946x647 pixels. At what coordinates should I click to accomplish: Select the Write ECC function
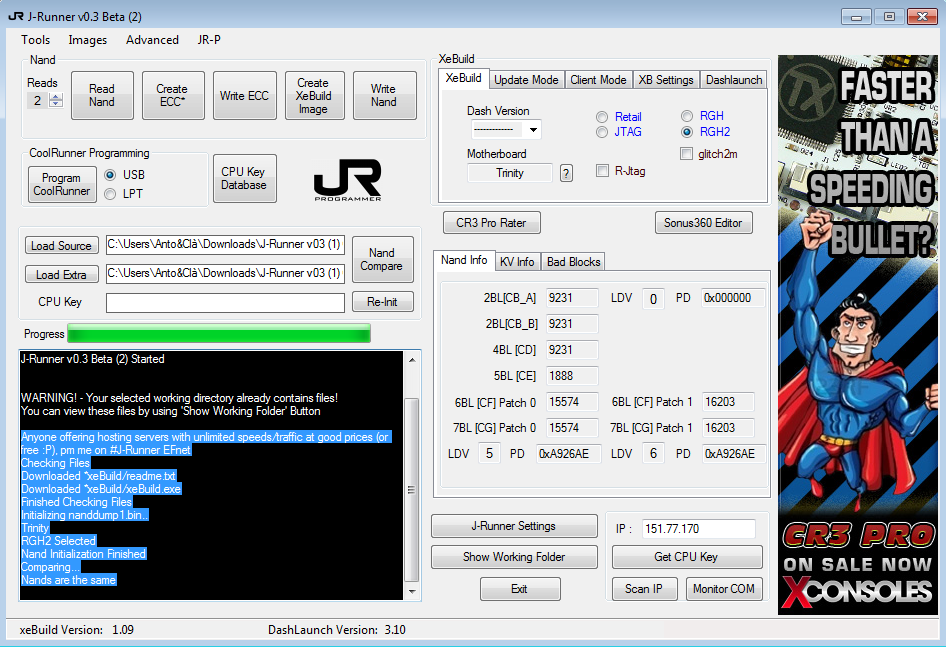click(244, 95)
